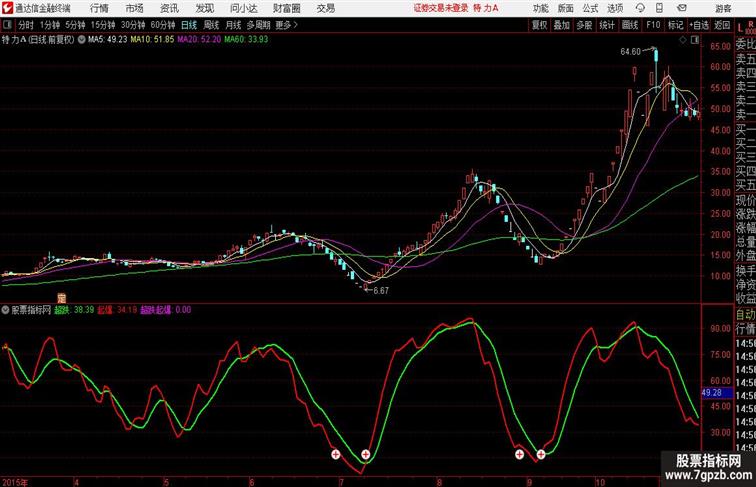Click the 证券交易未登录 status link
The image size is (756, 487).
[x=441, y=8]
